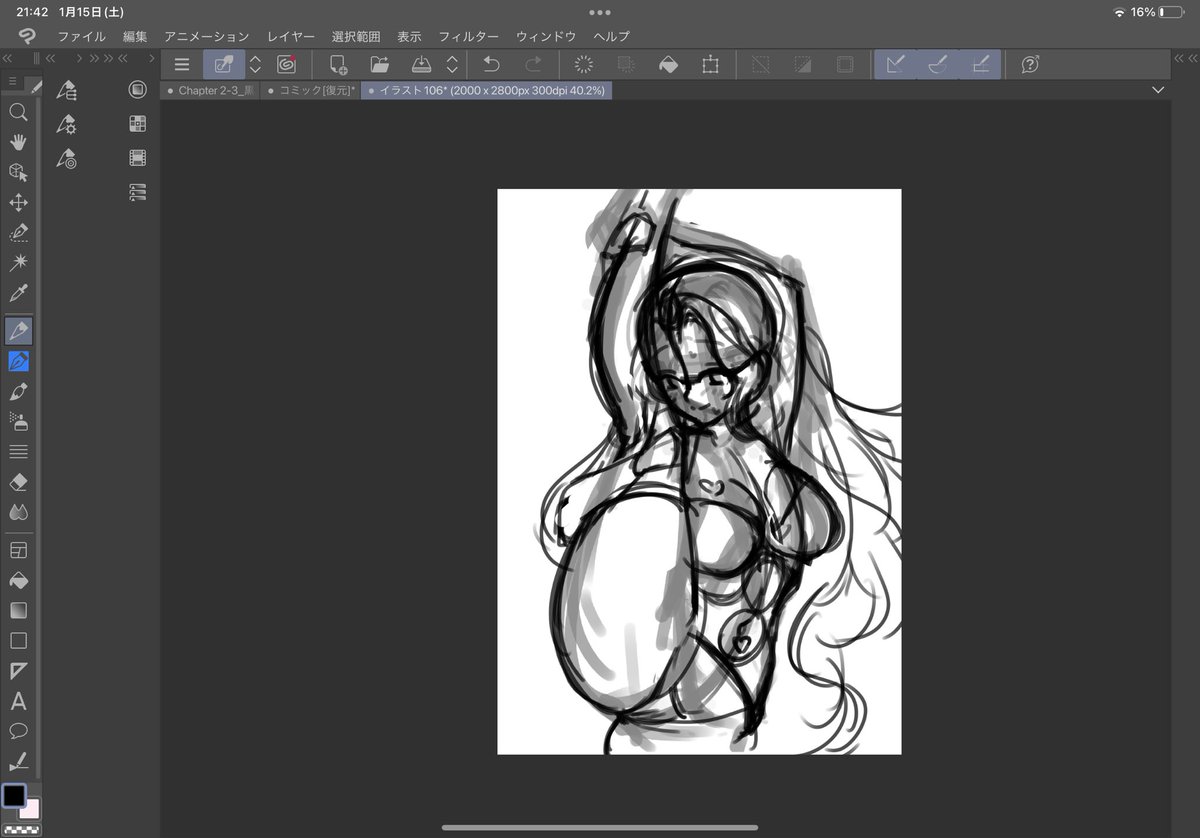Click the Fill icon in command bar
This screenshot has width=1200, height=838.
point(668,64)
